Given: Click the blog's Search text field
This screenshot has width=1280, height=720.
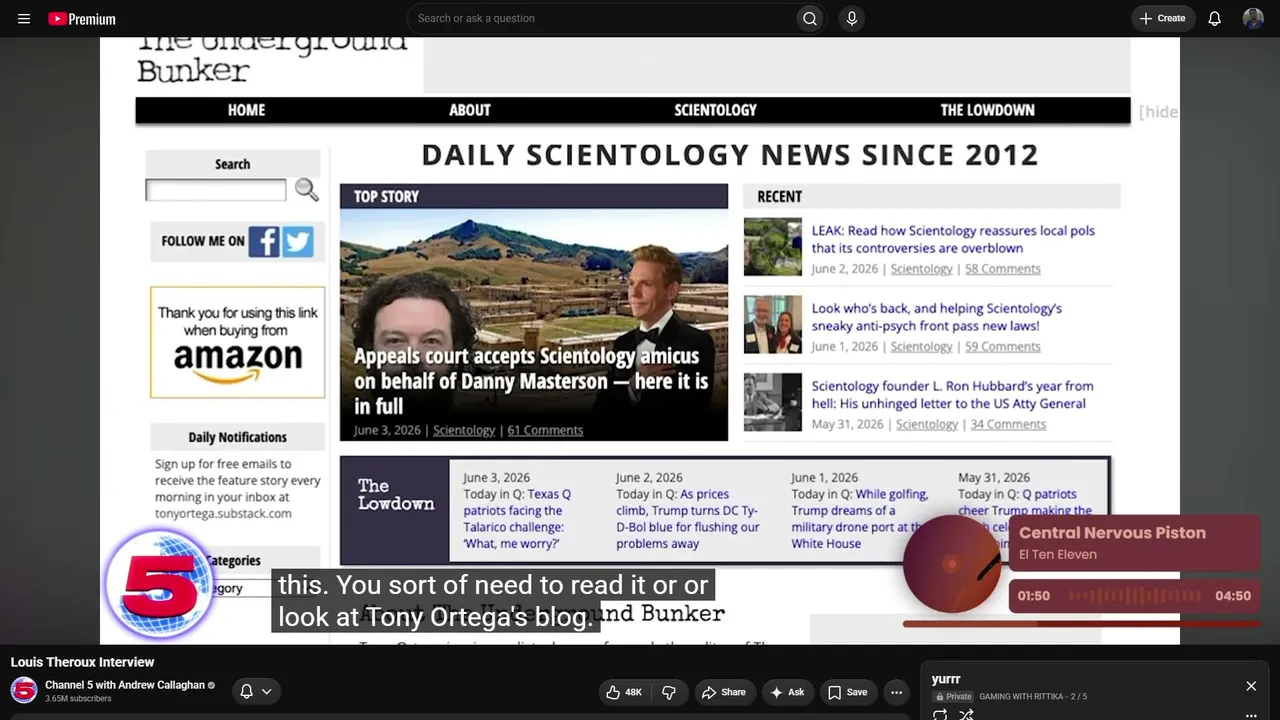Looking at the screenshot, I should tap(216, 190).
